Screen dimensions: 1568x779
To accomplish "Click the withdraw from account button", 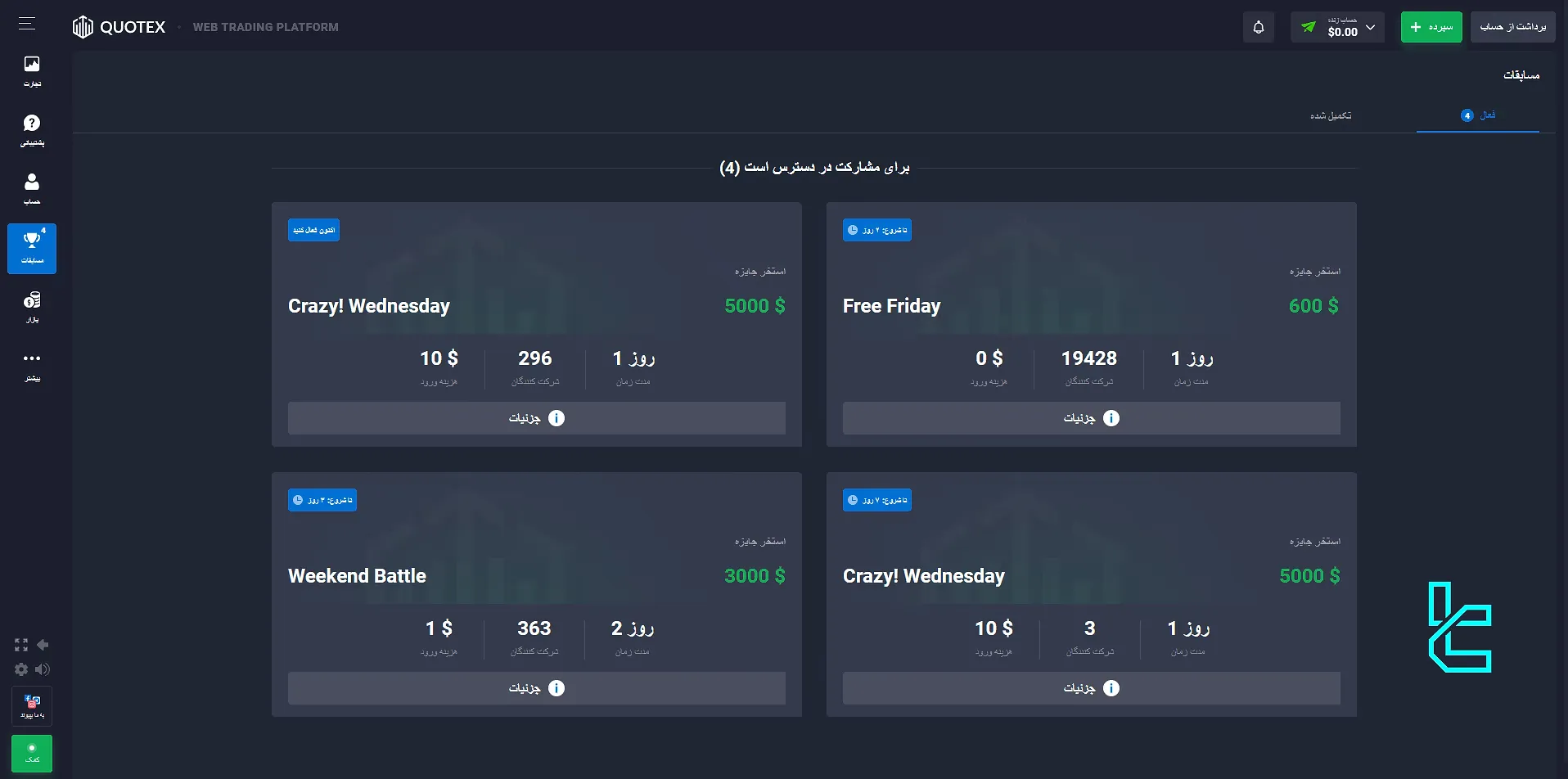I will (x=1513, y=27).
